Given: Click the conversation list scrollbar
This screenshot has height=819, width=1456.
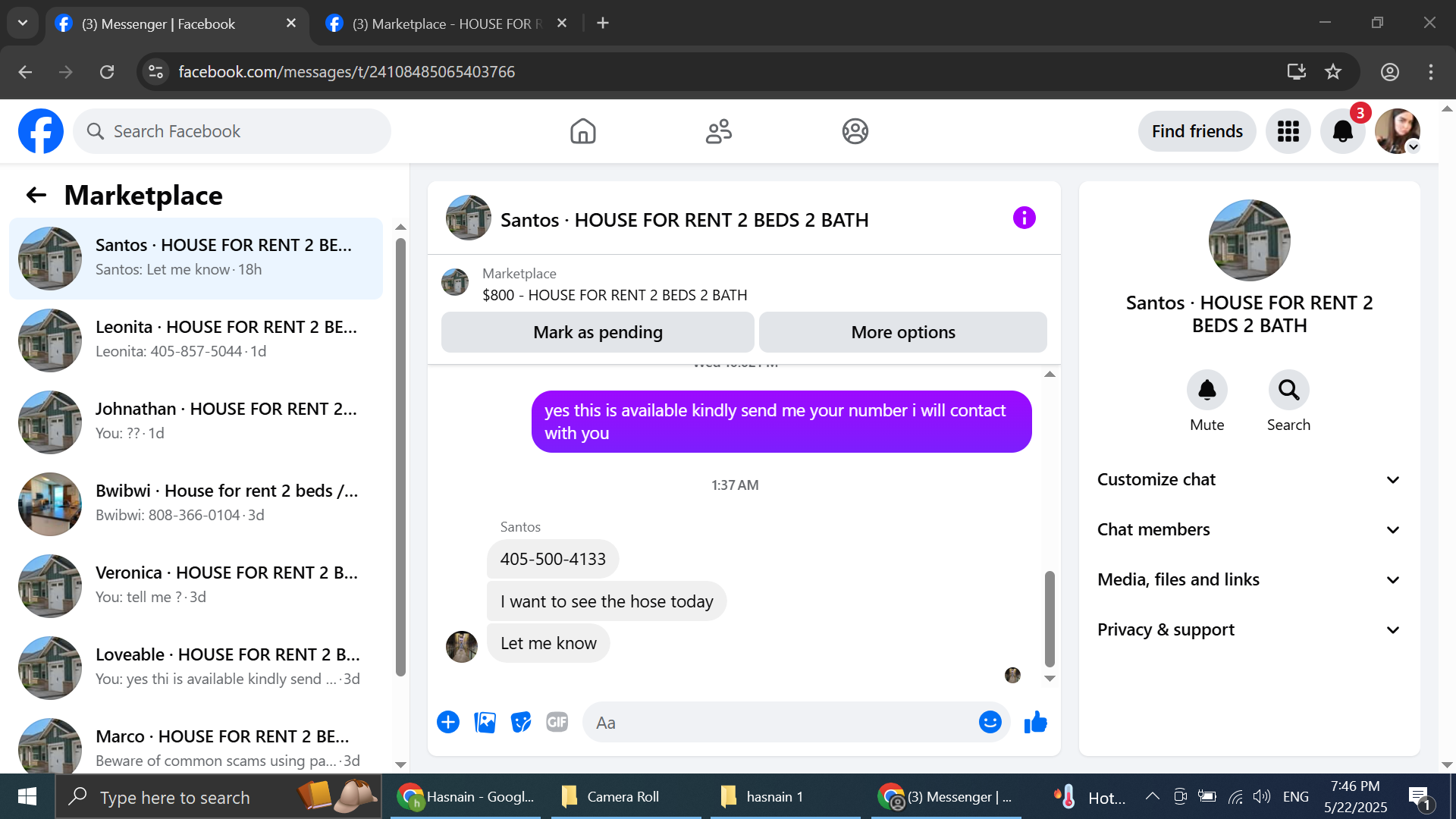Looking at the screenshot, I should pos(400,457).
